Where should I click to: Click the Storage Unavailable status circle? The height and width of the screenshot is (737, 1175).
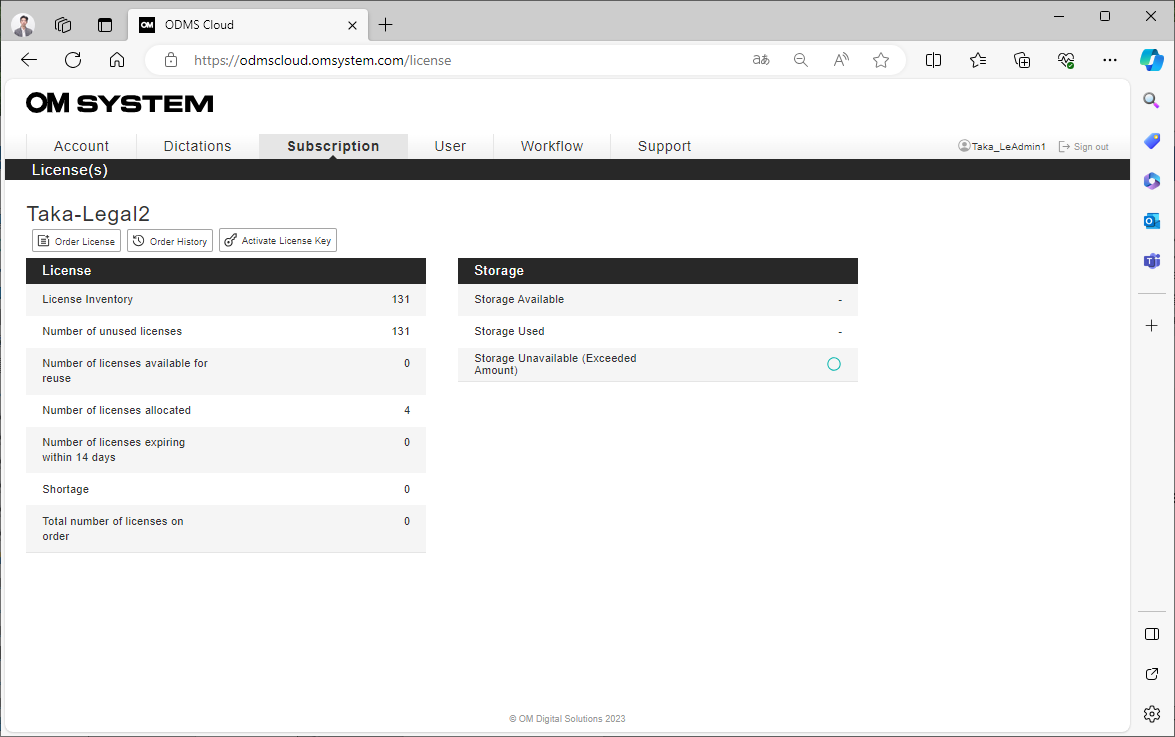point(834,364)
